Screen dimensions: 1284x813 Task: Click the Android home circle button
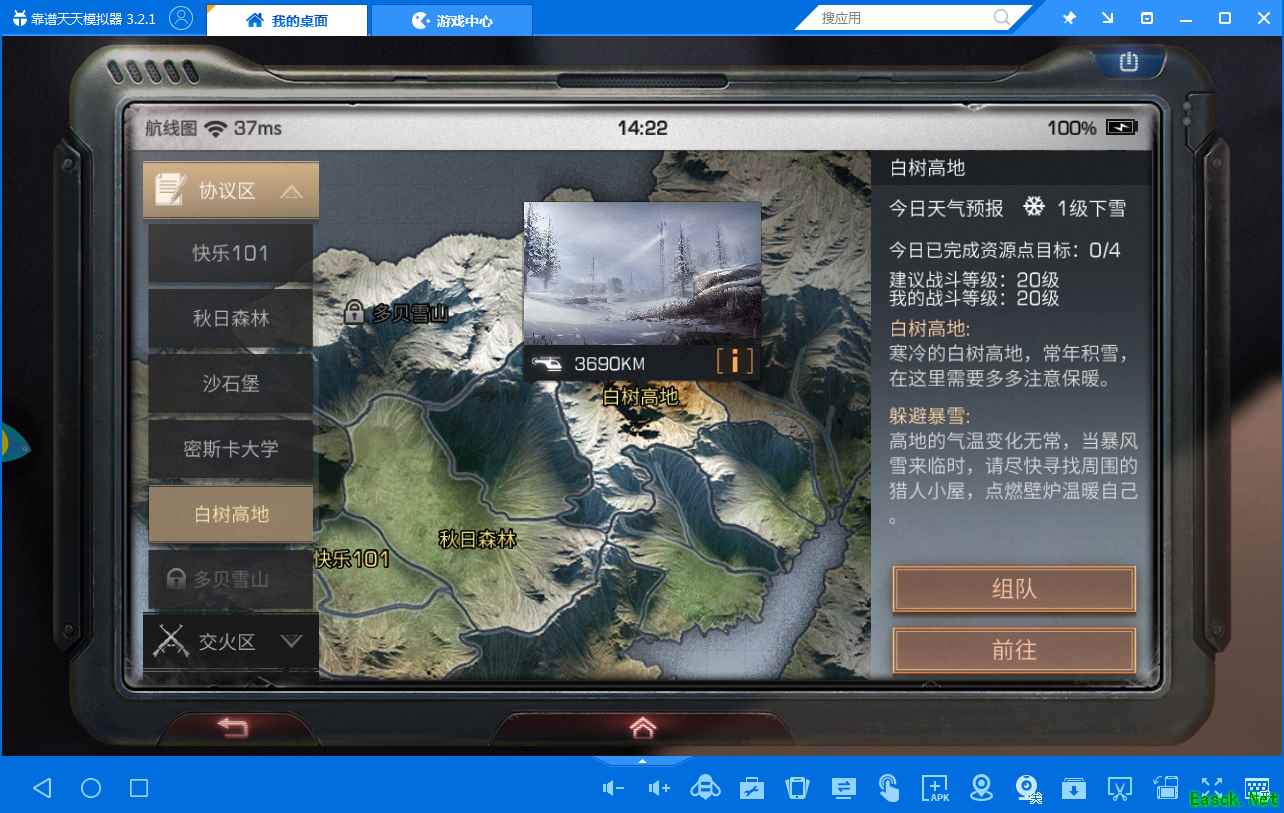91,788
